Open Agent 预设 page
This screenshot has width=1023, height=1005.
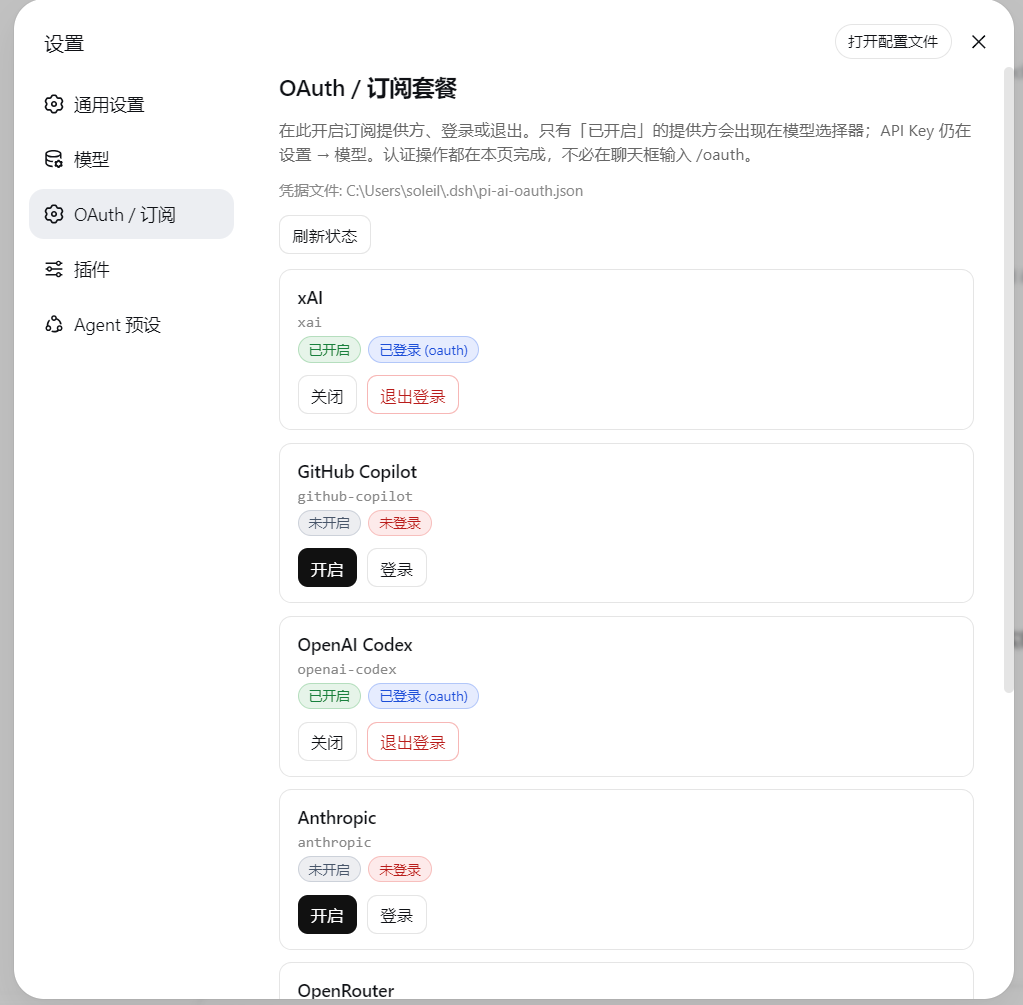pyautogui.click(x=131, y=324)
